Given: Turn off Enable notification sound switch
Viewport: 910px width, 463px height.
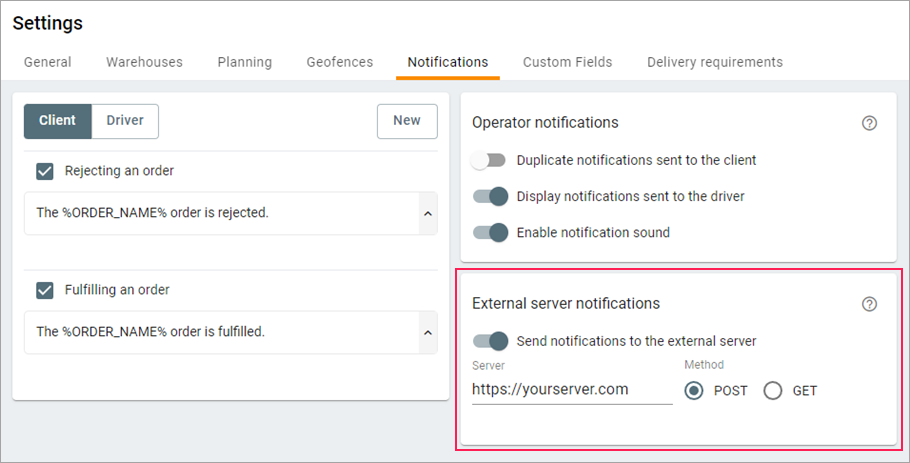Looking at the screenshot, I should click(x=490, y=232).
